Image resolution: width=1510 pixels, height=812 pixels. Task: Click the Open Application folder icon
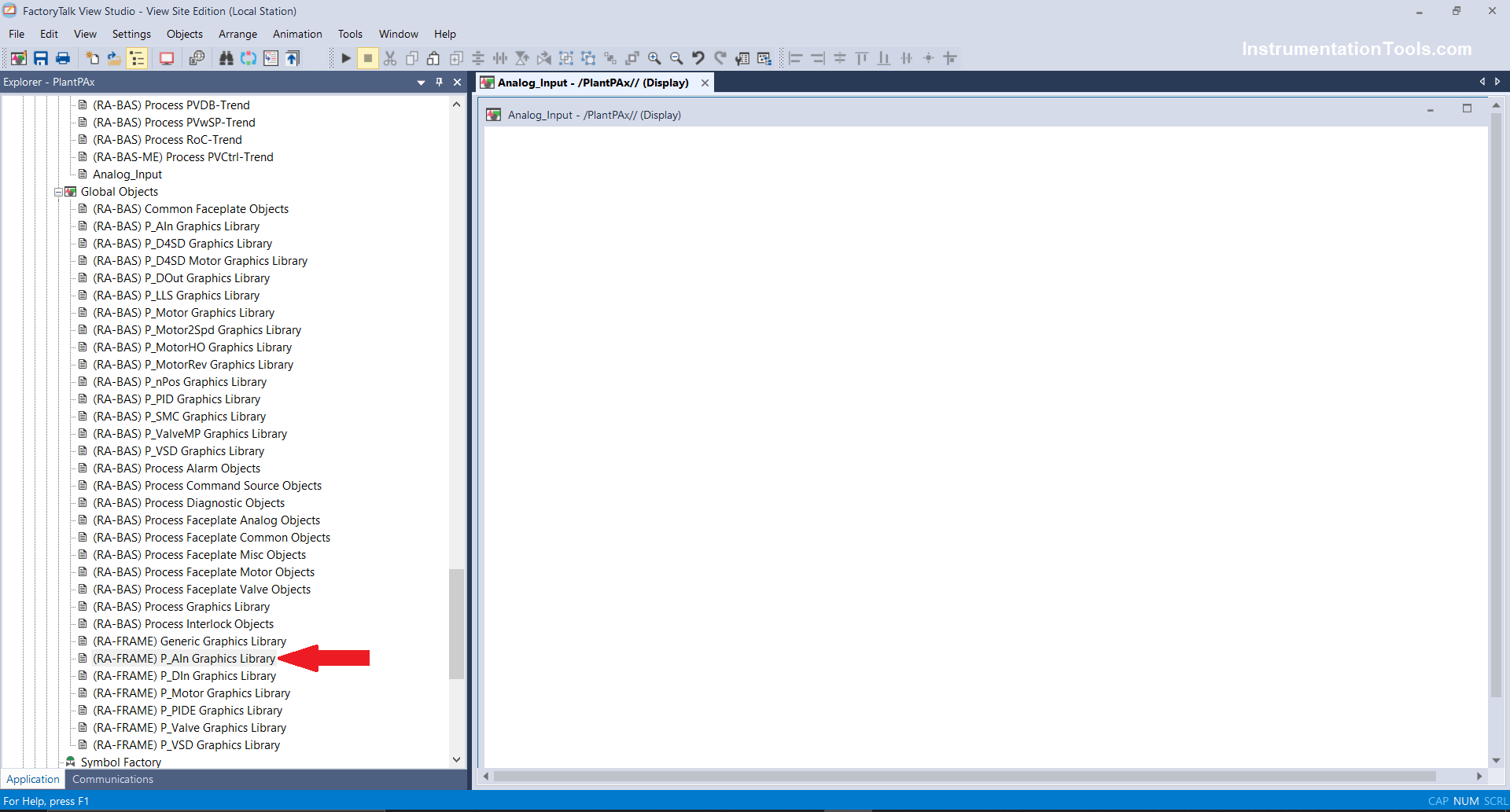pos(114,58)
